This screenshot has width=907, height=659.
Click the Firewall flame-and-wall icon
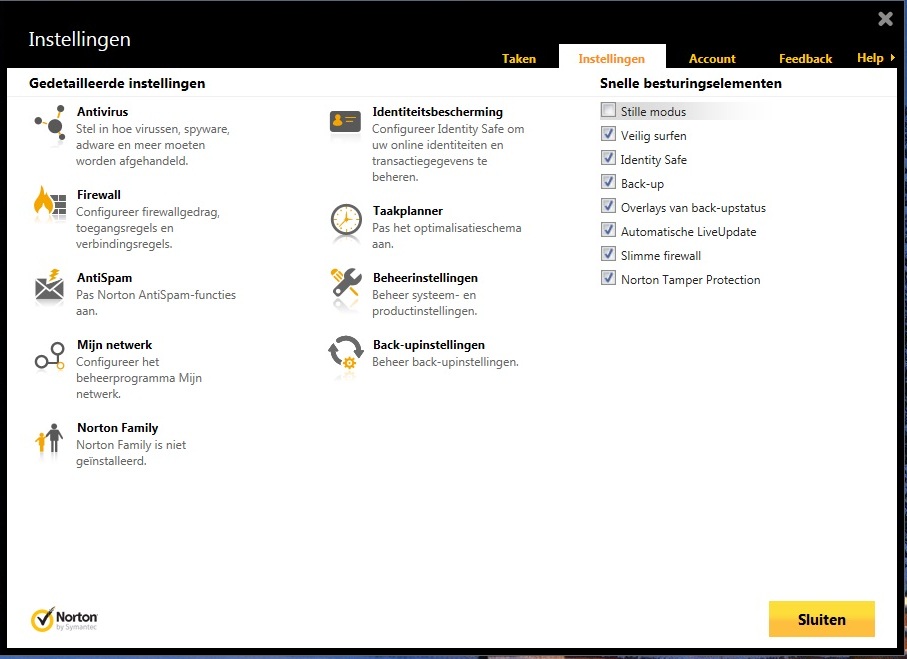pyautogui.click(x=50, y=204)
